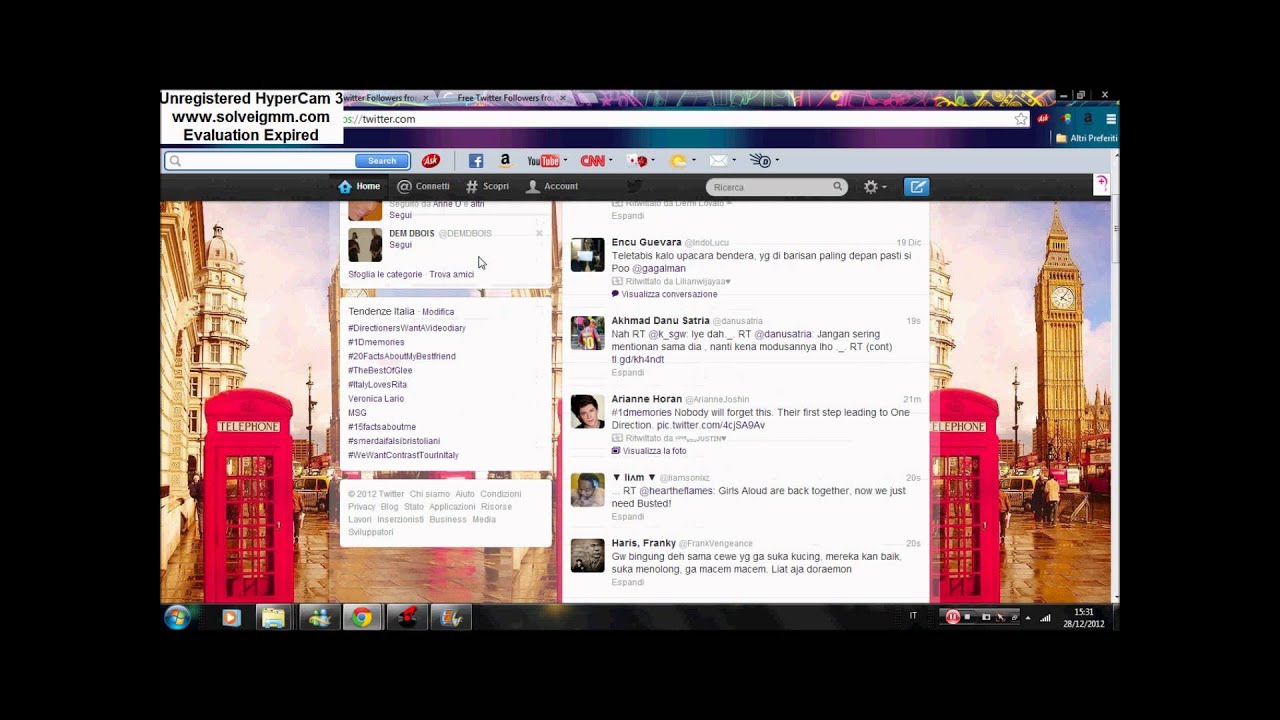Expand the mail envelope toolbar dropdown
This screenshot has width=1280, height=720.
pyautogui.click(x=734, y=161)
